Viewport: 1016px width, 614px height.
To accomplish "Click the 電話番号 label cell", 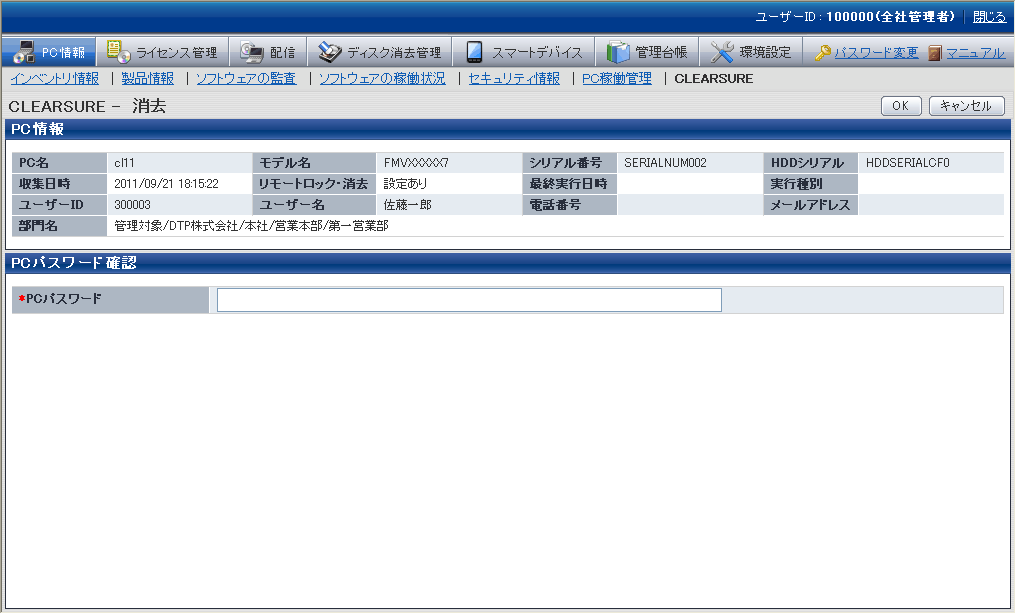I will pyautogui.click(x=570, y=205).
